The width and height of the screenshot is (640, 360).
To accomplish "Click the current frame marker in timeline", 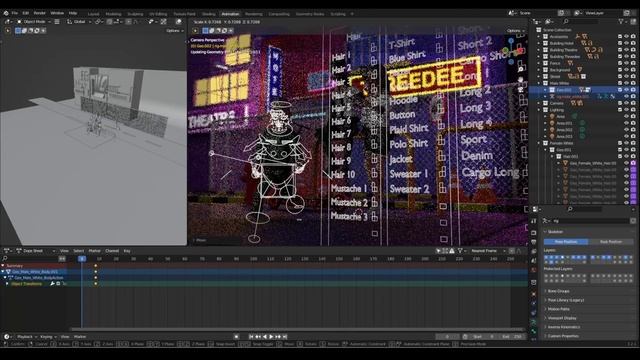I will point(82,259).
